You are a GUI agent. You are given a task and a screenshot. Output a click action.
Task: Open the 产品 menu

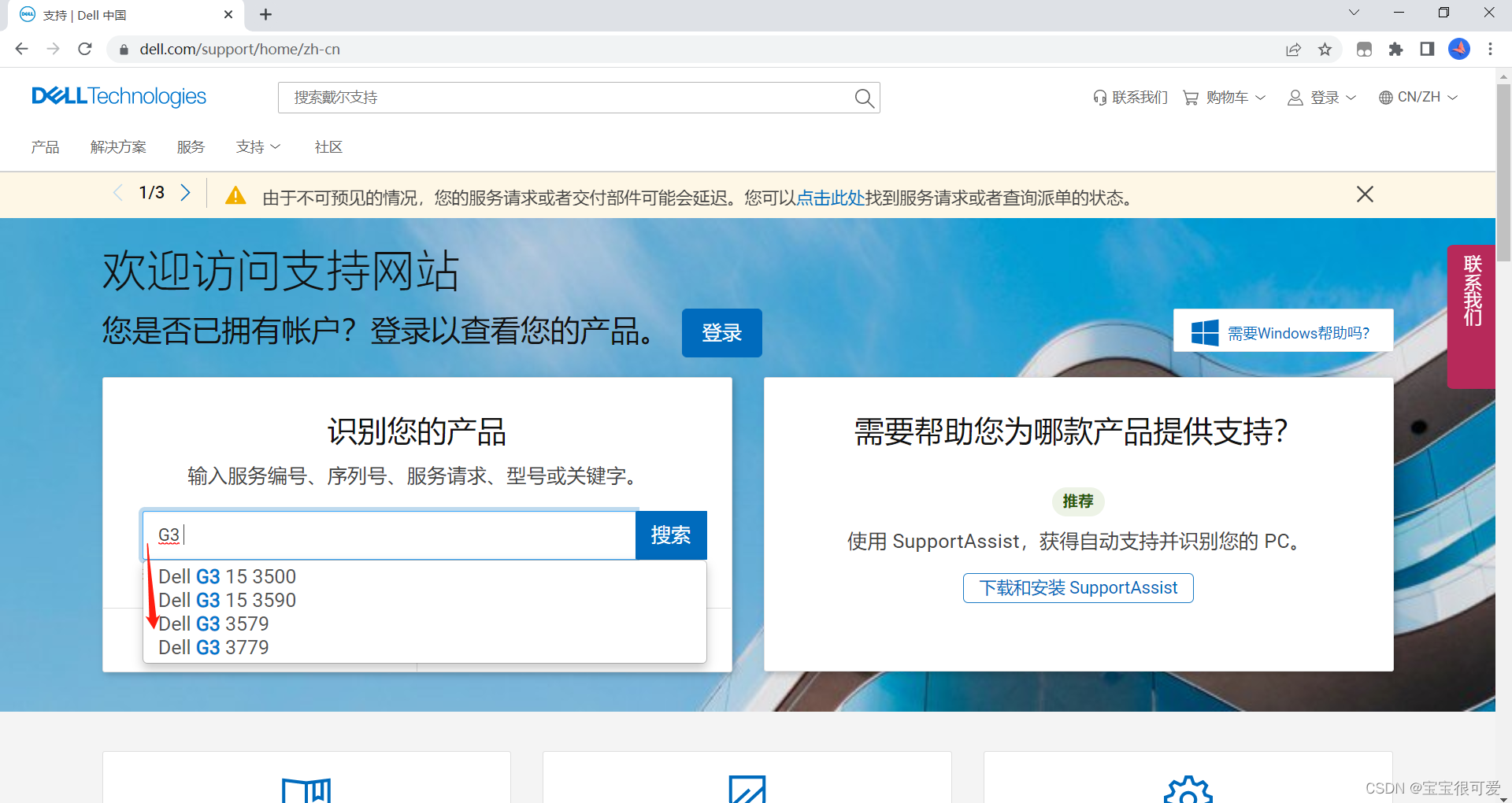[x=45, y=147]
